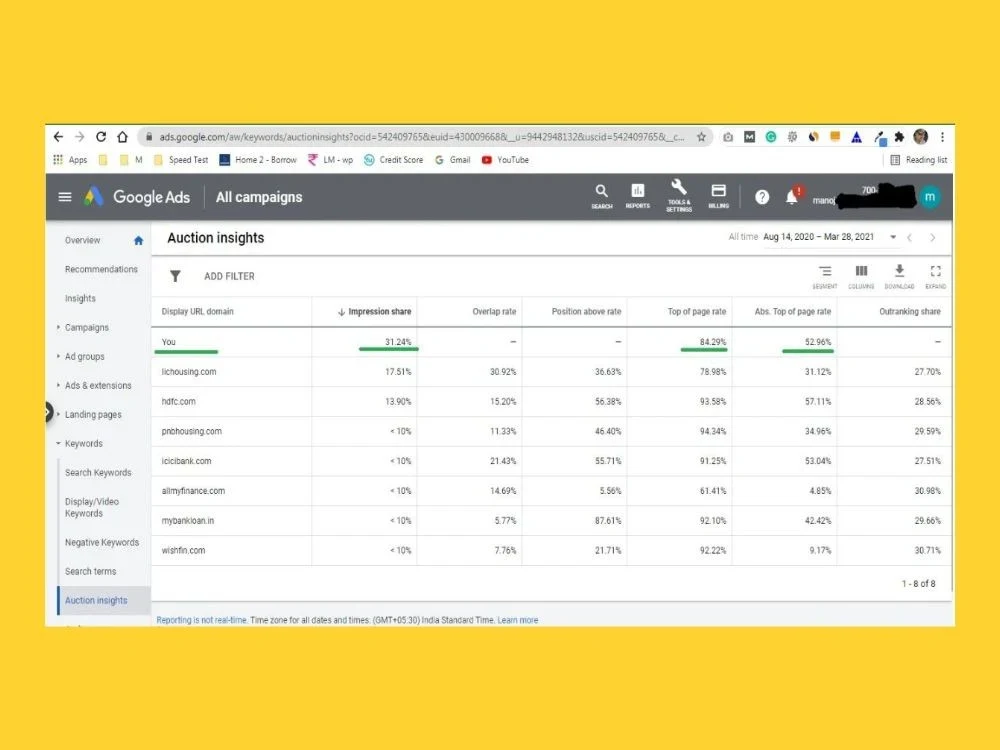Screen dimensions: 1000x750
Task: Click the filter funnel icon
Action: pyautogui.click(x=175, y=276)
